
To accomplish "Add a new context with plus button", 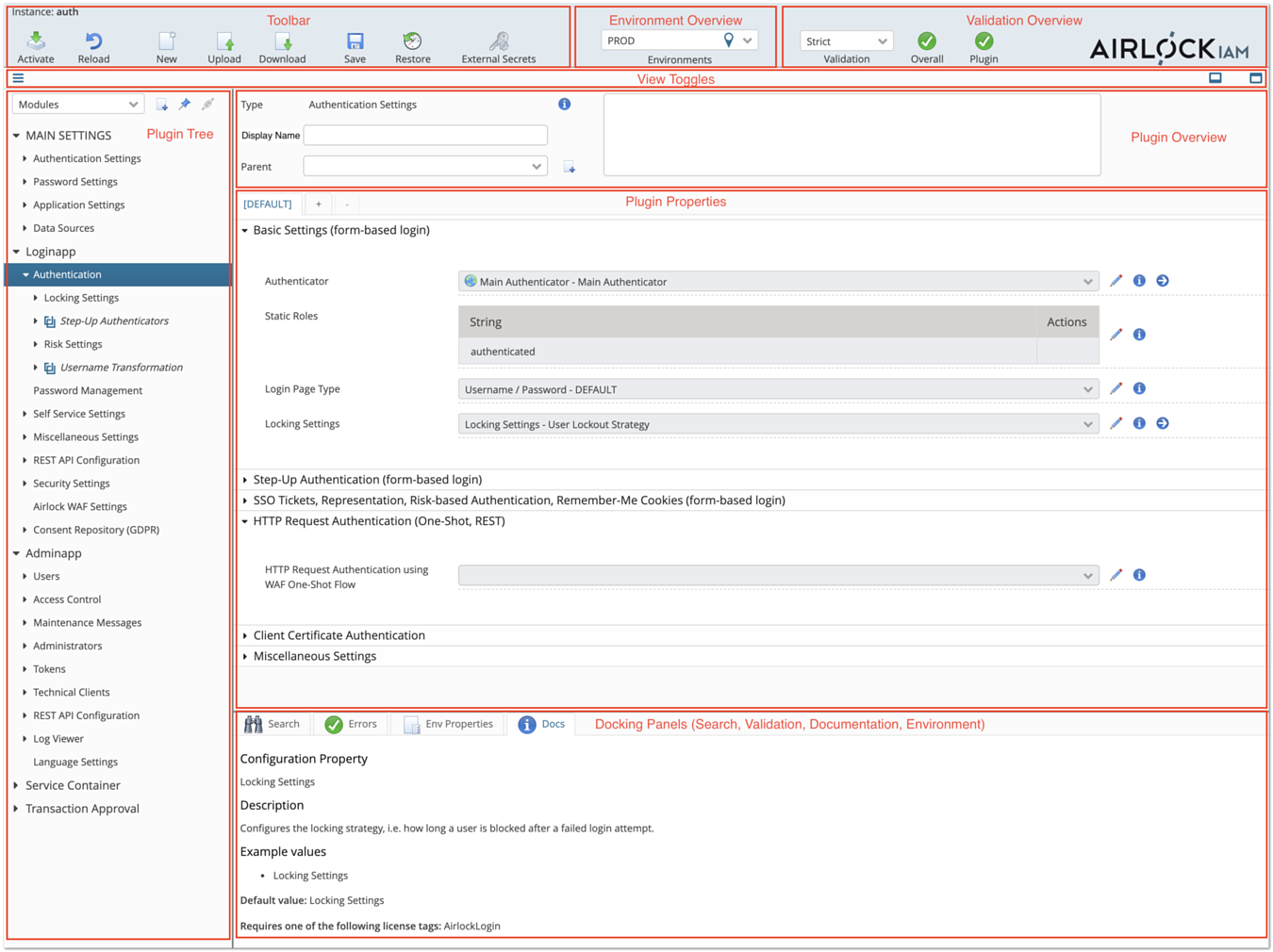I will (x=319, y=204).
